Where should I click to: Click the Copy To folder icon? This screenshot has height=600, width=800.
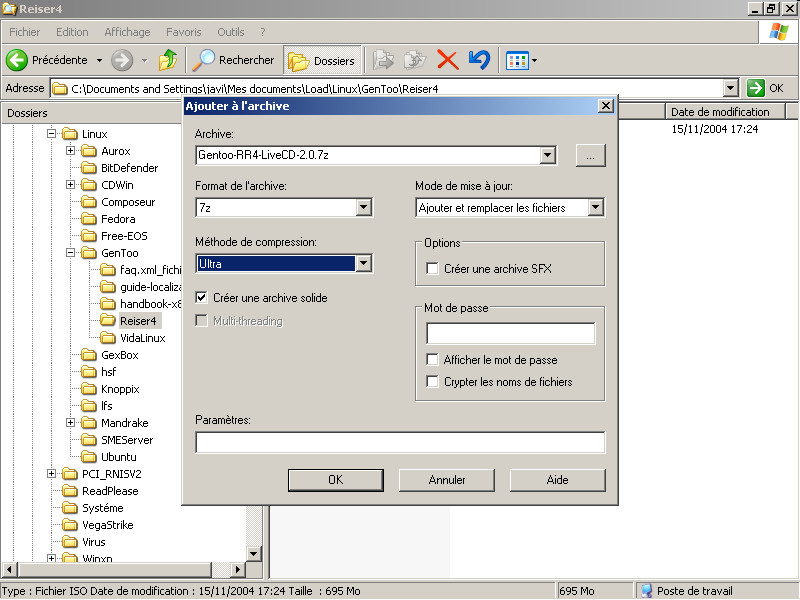coord(415,60)
